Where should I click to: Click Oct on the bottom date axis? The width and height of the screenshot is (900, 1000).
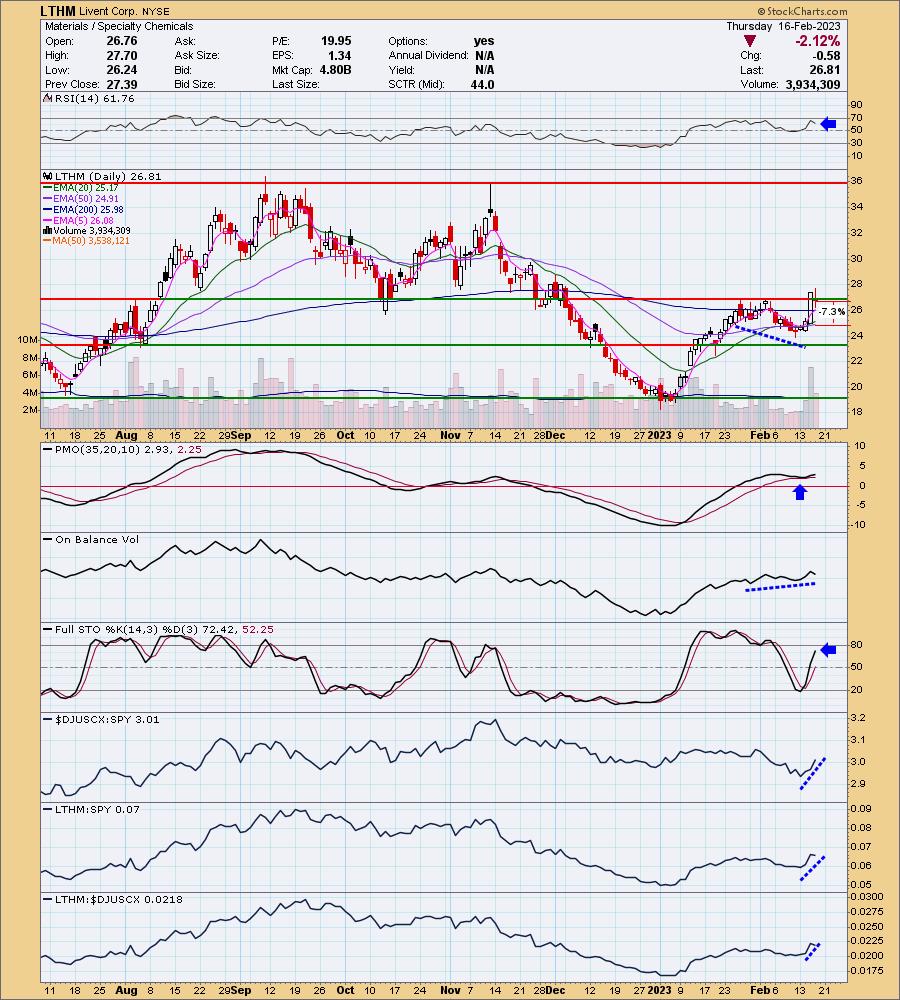345,990
